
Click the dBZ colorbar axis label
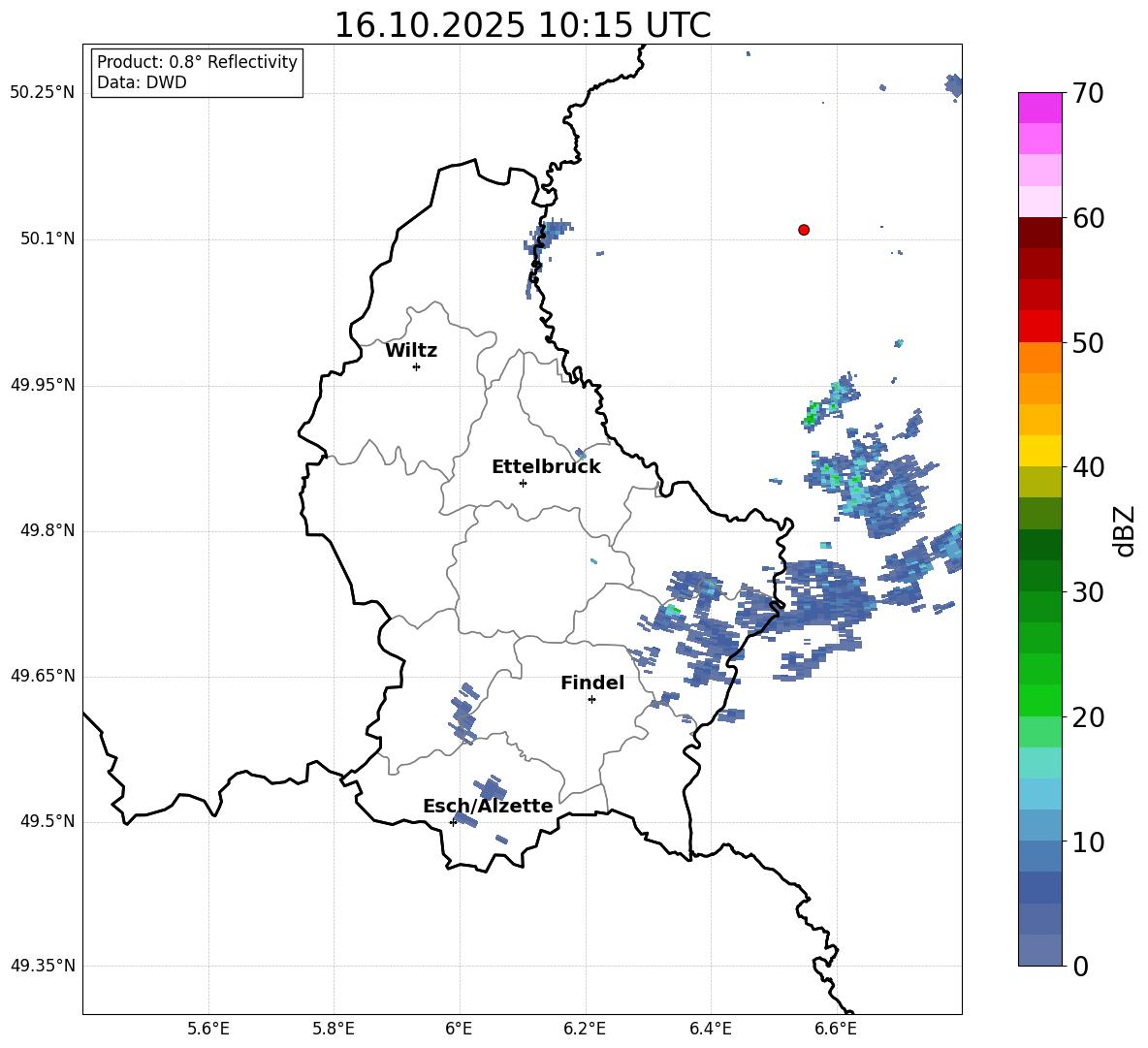(x=1124, y=530)
